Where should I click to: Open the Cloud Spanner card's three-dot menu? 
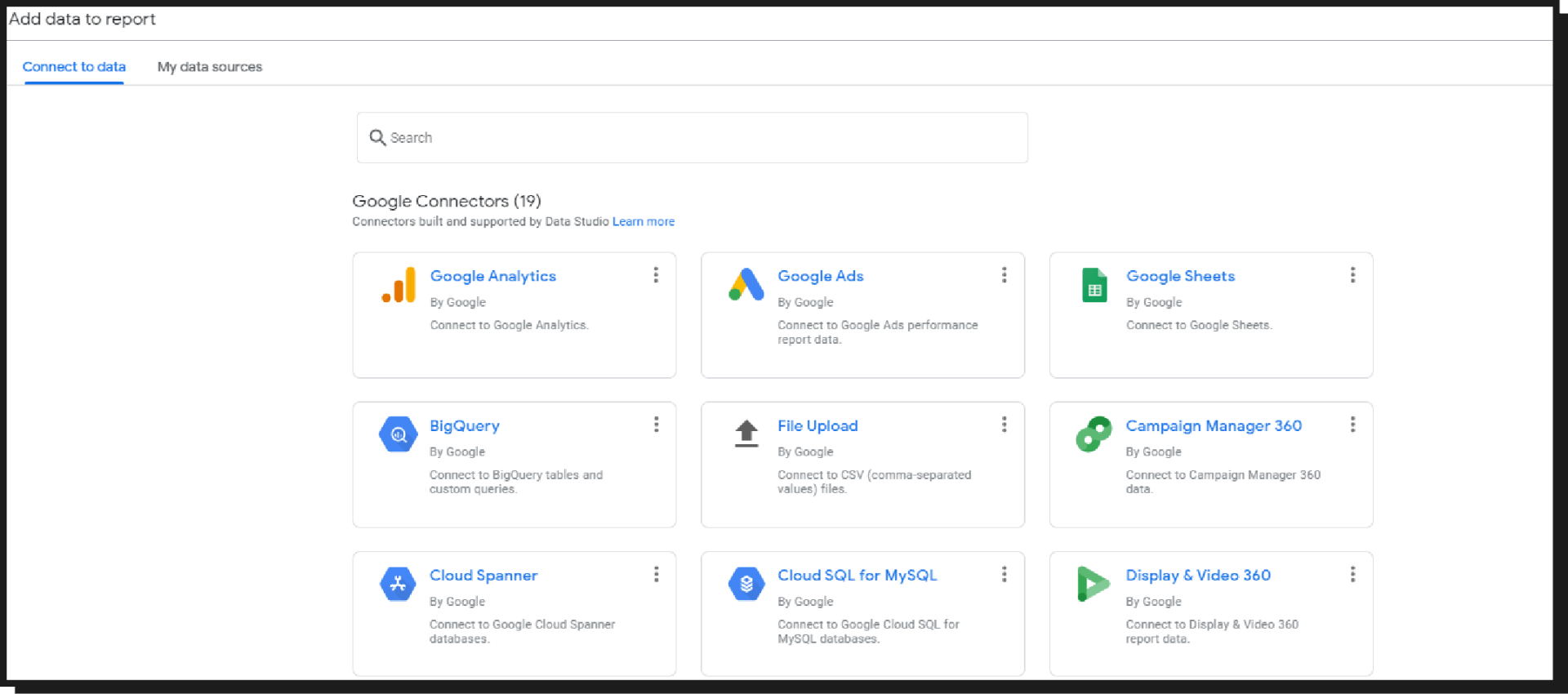(x=656, y=575)
